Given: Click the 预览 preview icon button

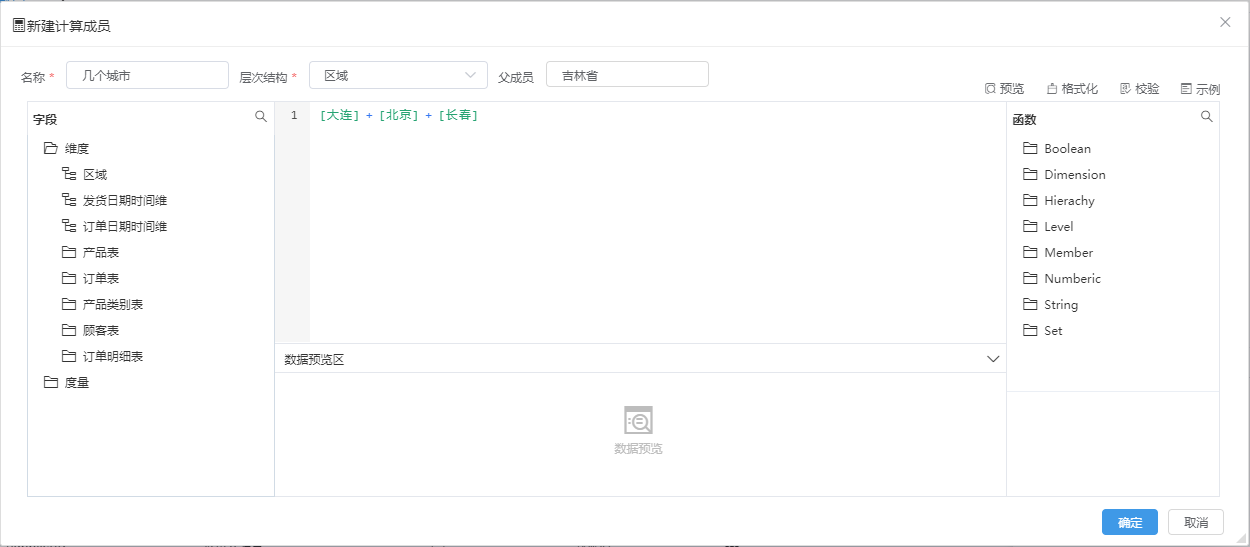Looking at the screenshot, I should [990, 89].
